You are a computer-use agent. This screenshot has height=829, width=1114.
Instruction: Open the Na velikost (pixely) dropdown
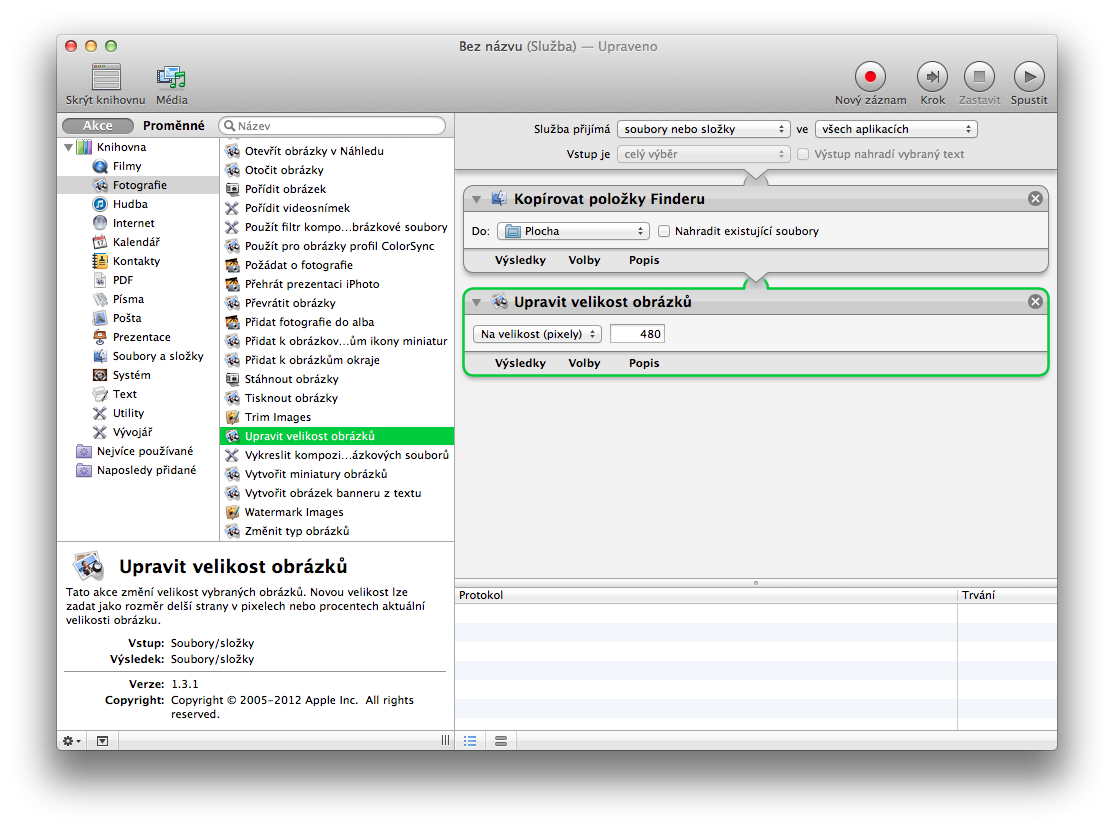537,334
